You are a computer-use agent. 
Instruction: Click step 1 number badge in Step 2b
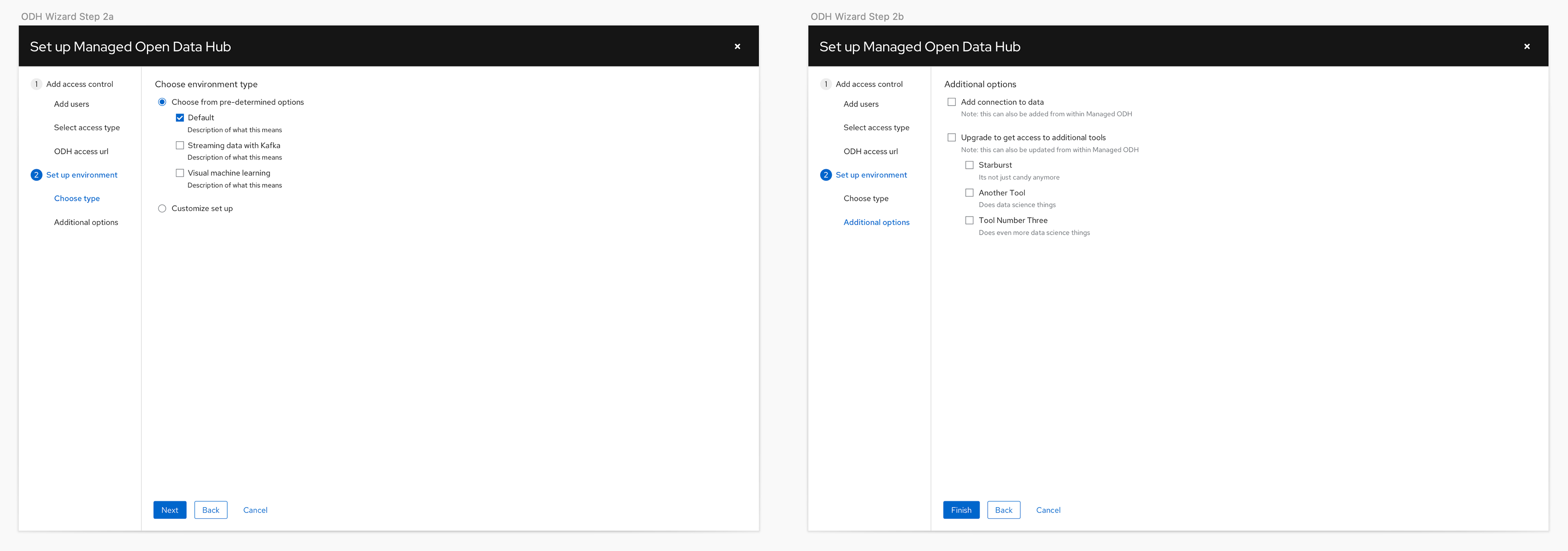click(x=825, y=84)
